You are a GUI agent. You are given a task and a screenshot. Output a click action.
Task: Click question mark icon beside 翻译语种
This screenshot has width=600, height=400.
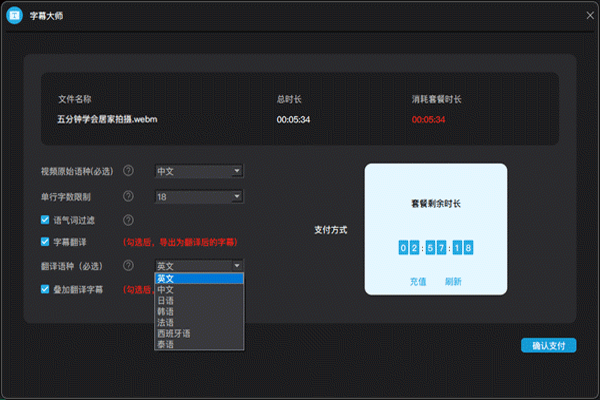(x=128, y=265)
